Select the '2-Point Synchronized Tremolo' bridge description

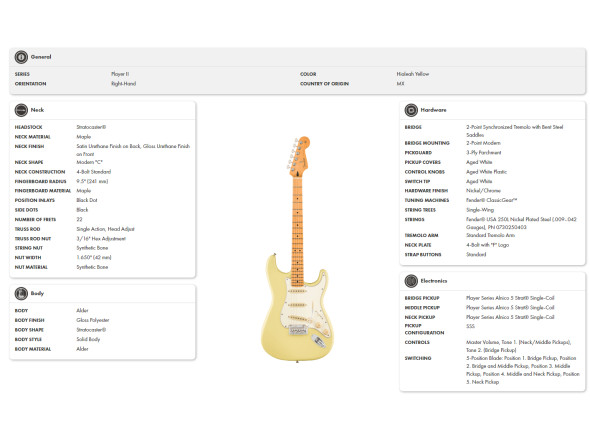pos(498,127)
